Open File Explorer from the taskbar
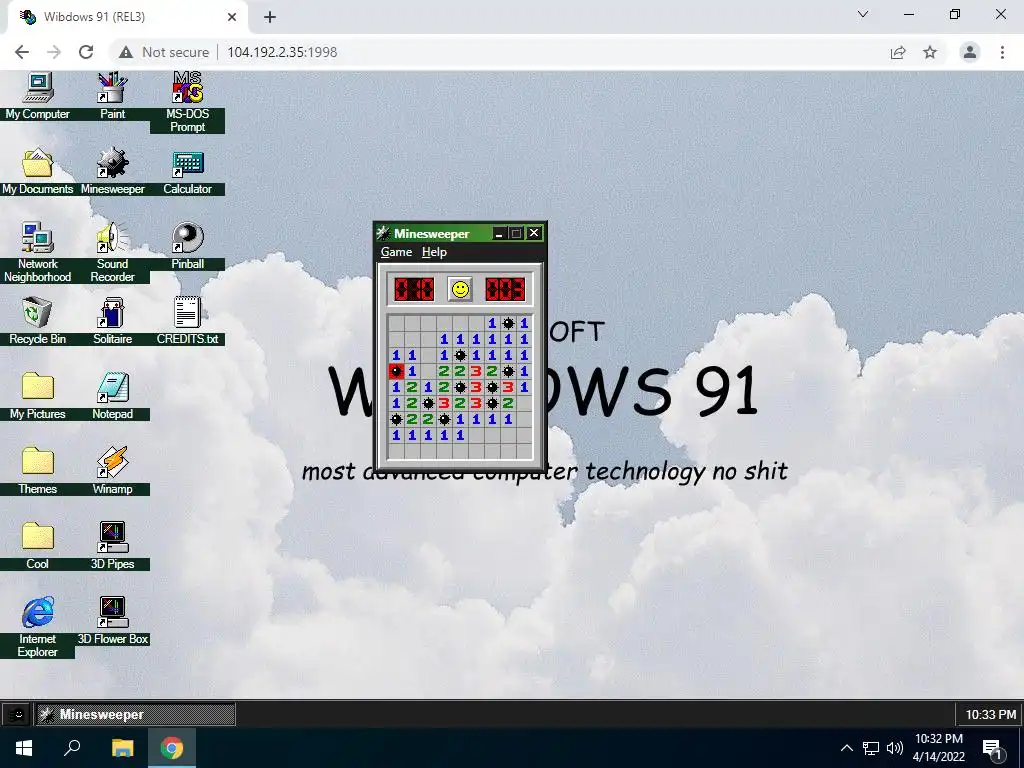The width and height of the screenshot is (1024, 768). pos(122,748)
